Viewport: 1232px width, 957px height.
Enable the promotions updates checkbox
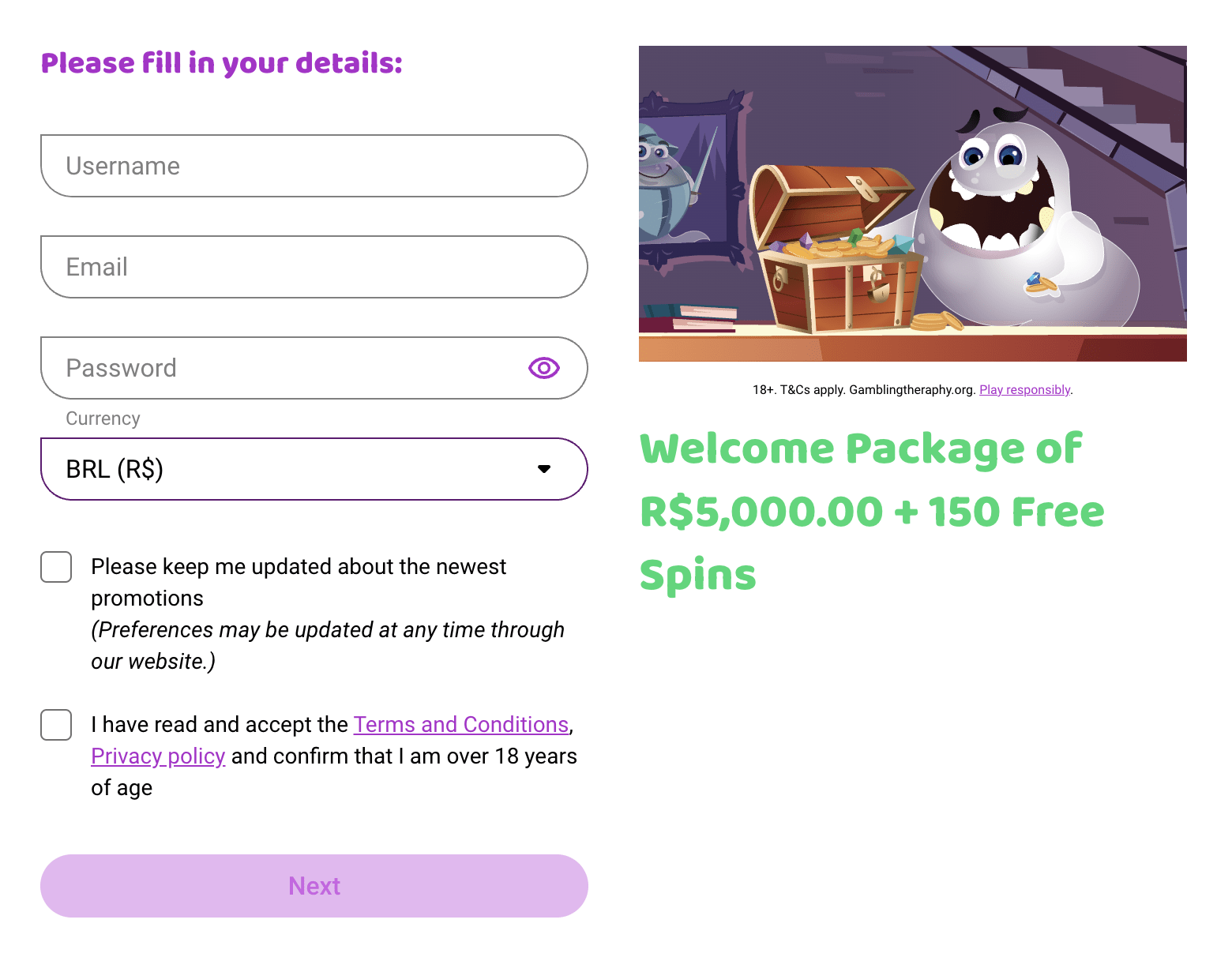point(56,567)
